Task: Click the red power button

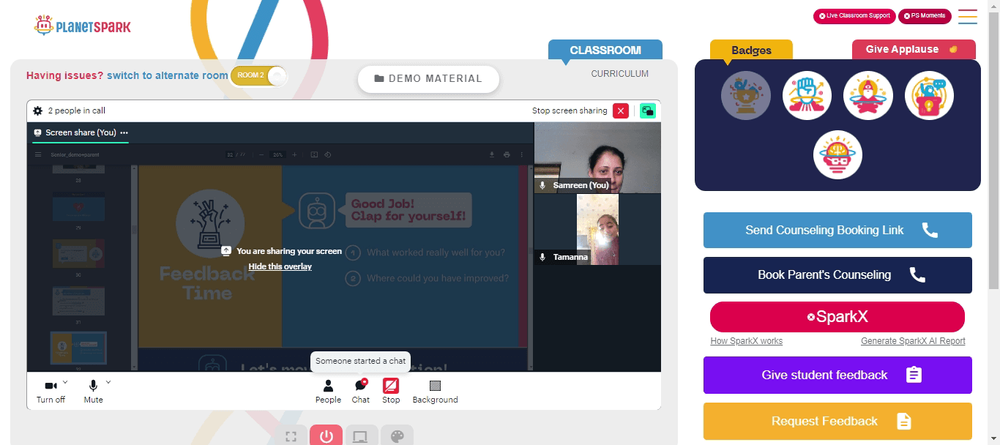Action: 326,436
